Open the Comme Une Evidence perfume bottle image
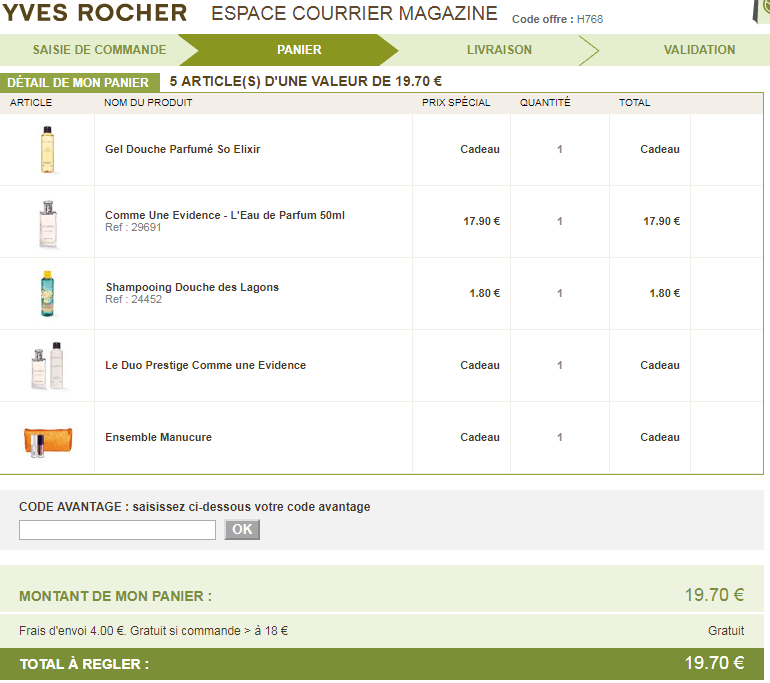 pyautogui.click(x=47, y=222)
